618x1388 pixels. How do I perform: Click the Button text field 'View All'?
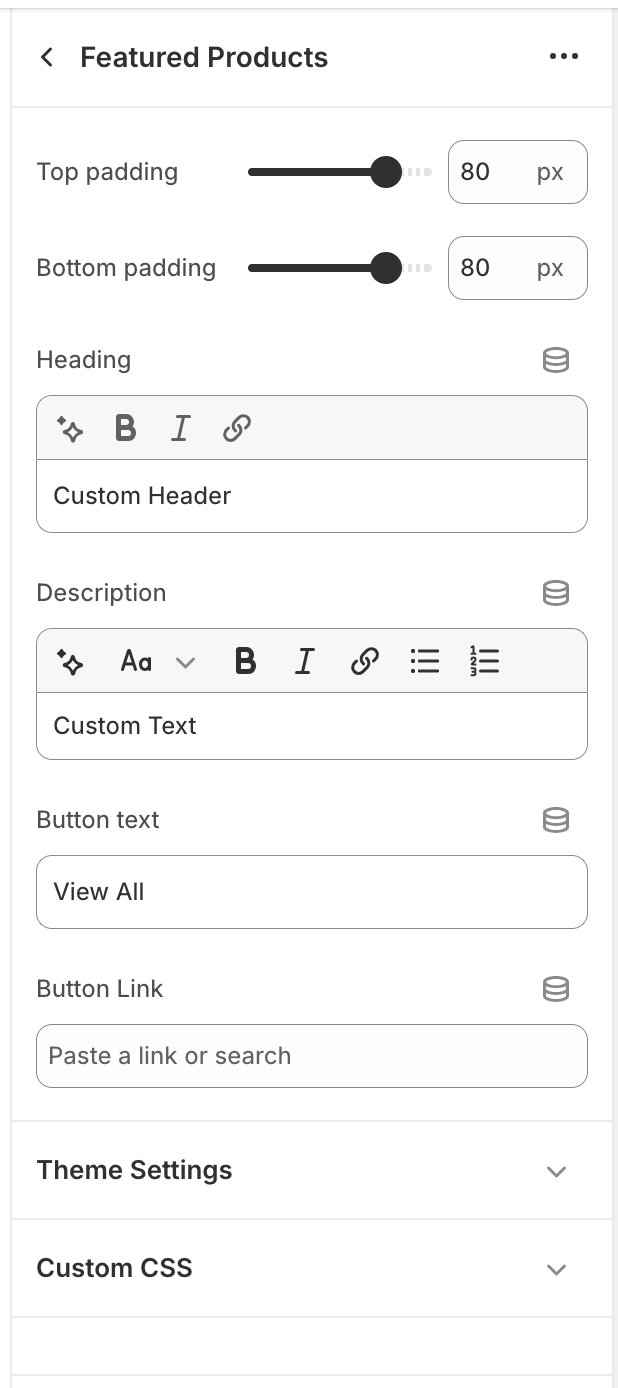tap(312, 892)
